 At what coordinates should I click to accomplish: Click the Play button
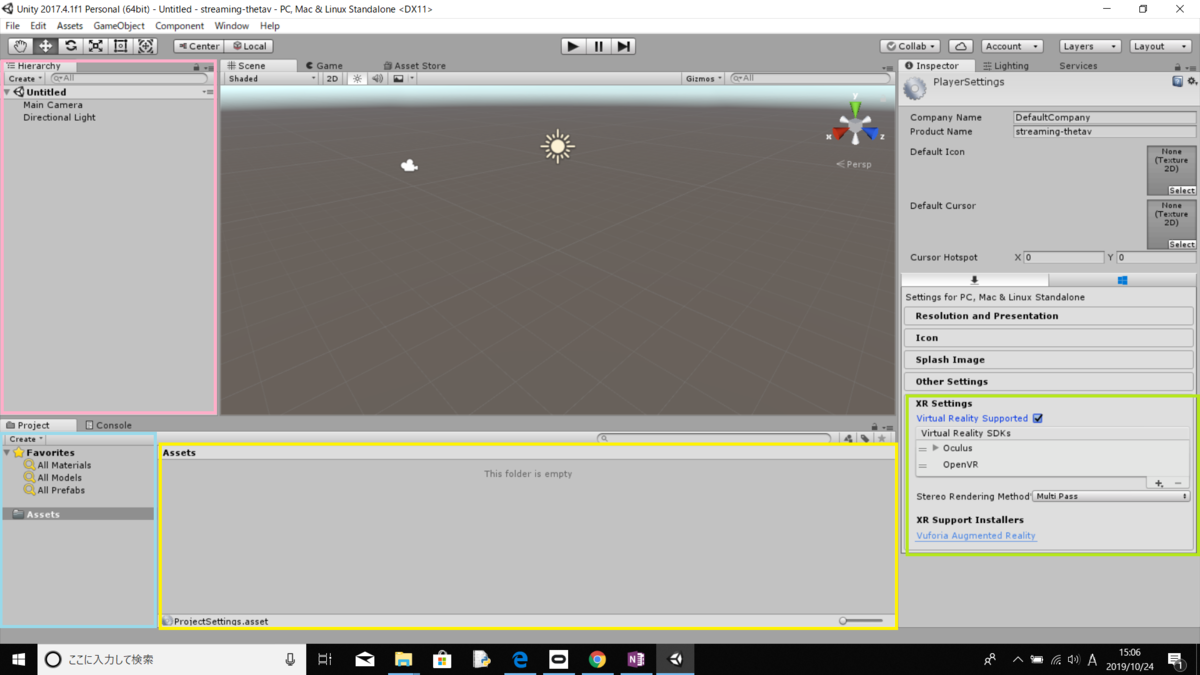pyautogui.click(x=573, y=46)
